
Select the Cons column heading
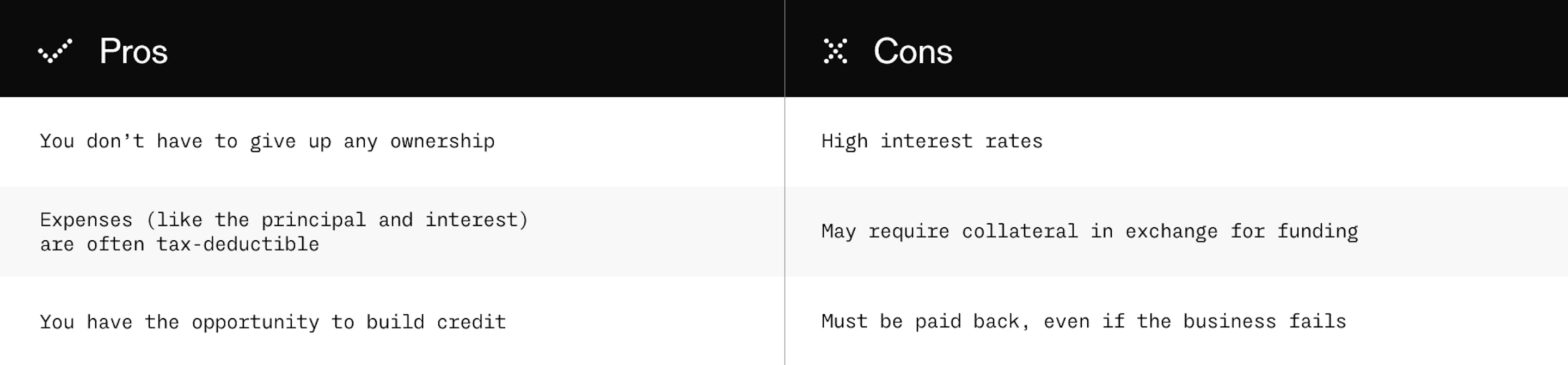pyautogui.click(x=912, y=51)
